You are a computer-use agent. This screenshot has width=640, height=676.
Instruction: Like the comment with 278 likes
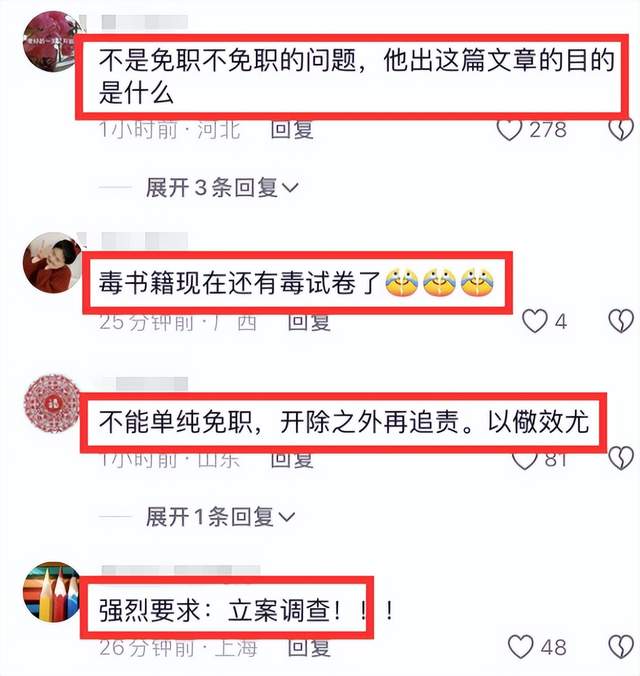click(509, 130)
